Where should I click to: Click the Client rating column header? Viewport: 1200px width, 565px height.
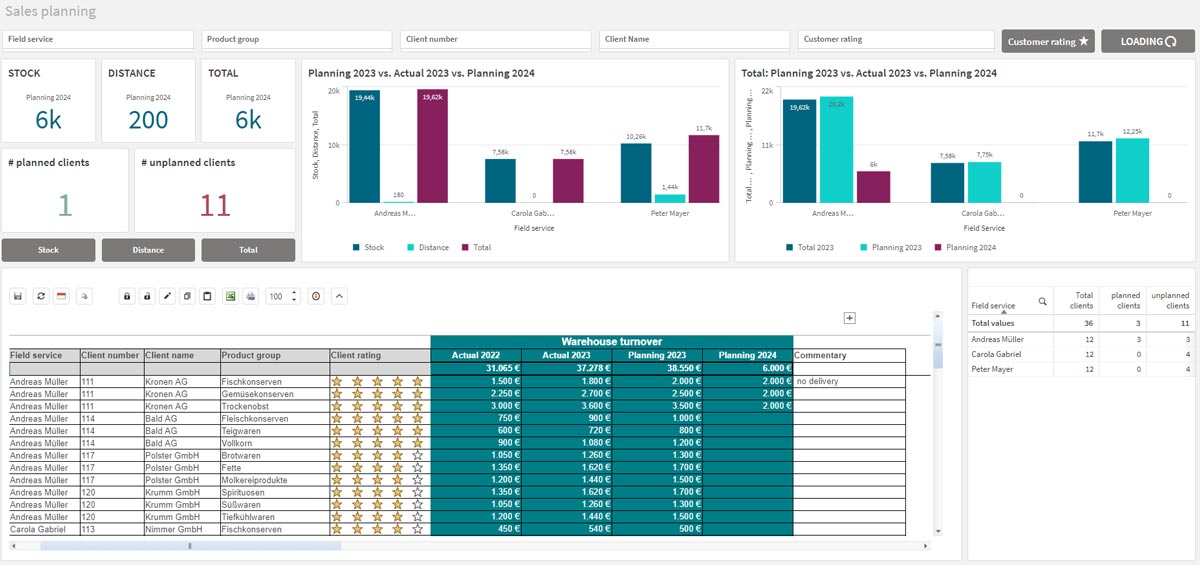coord(380,355)
